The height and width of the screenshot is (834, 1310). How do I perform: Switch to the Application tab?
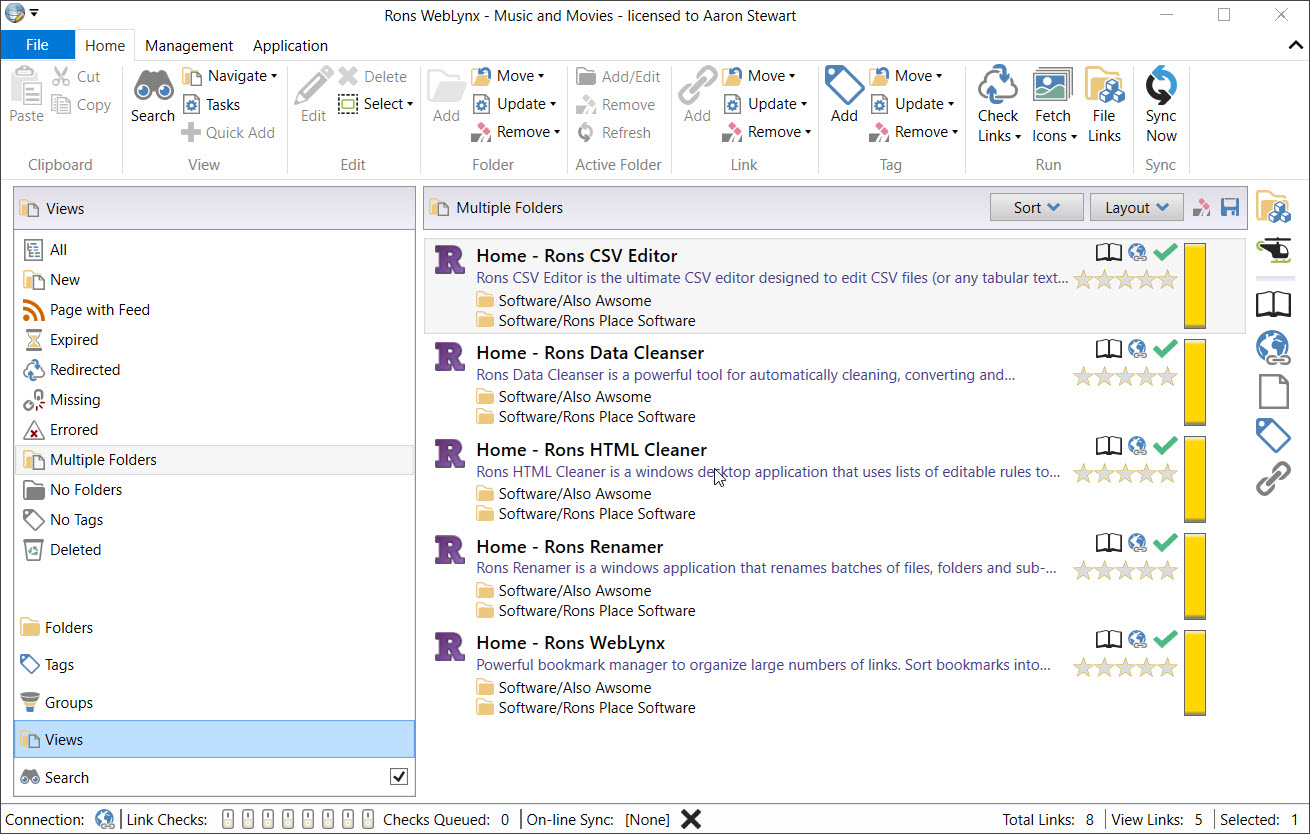290,45
